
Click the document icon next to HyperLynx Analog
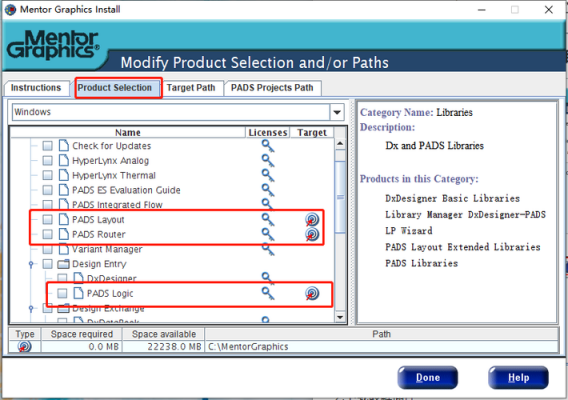(x=63, y=160)
